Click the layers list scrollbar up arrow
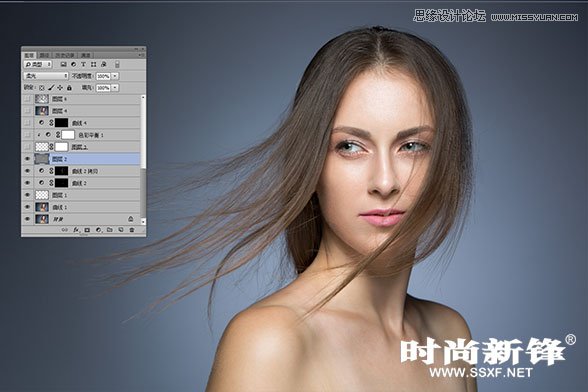The width and height of the screenshot is (588, 392). click(x=143, y=98)
